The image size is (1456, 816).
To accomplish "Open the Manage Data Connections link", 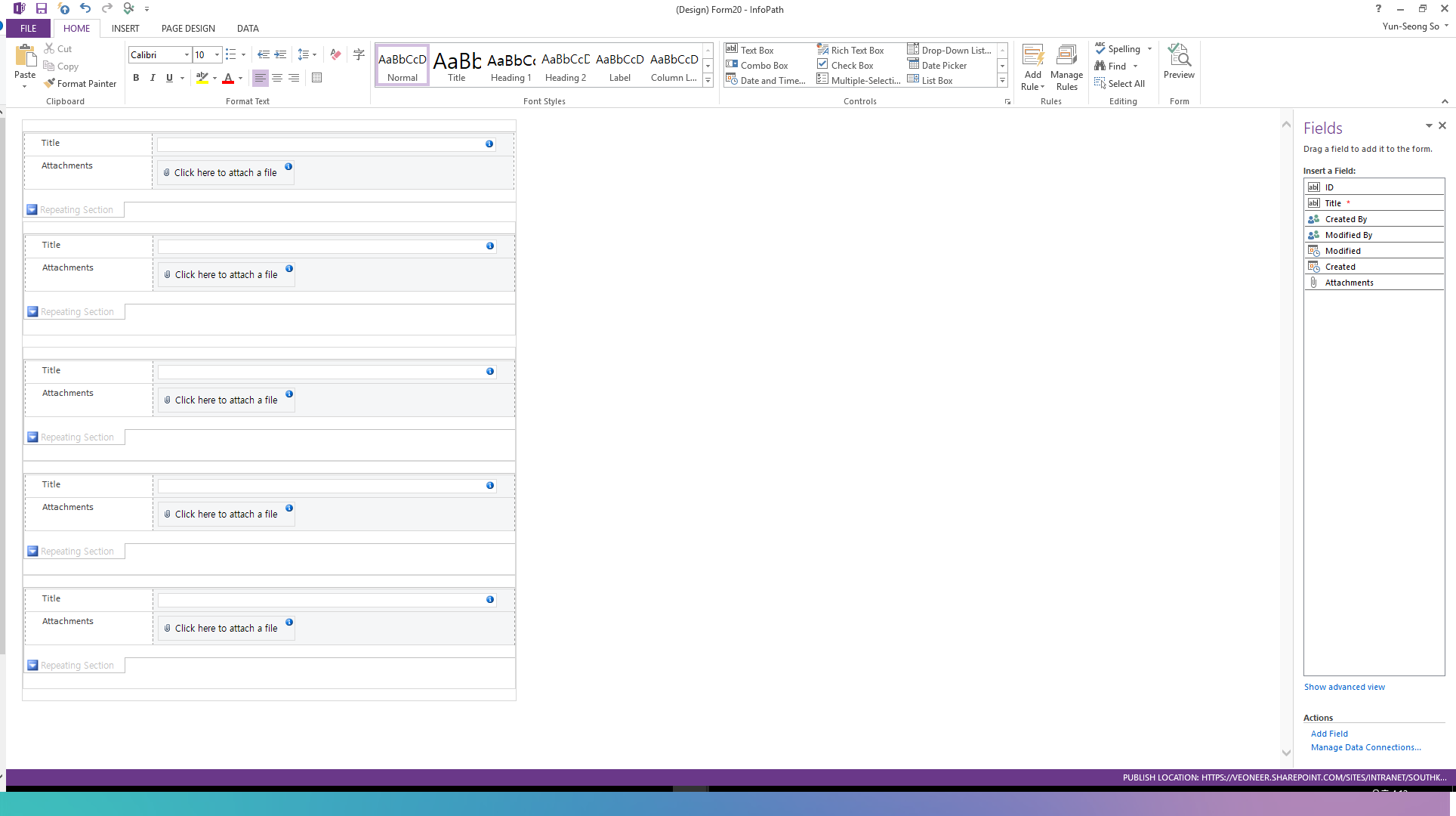I will [x=1365, y=747].
